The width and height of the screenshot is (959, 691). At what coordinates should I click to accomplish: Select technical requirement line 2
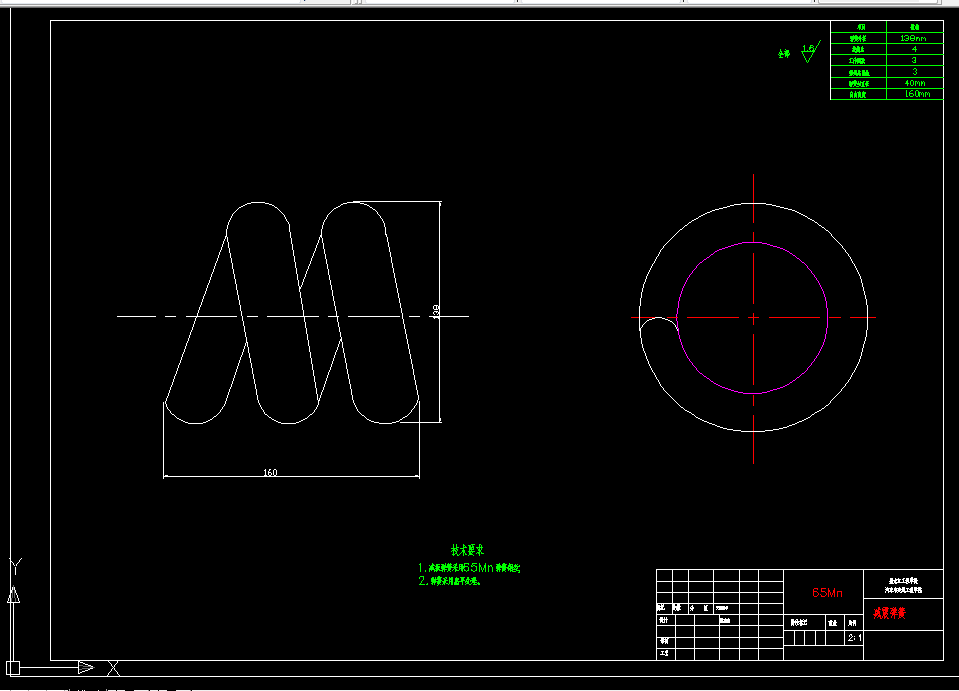pyautogui.click(x=450, y=581)
